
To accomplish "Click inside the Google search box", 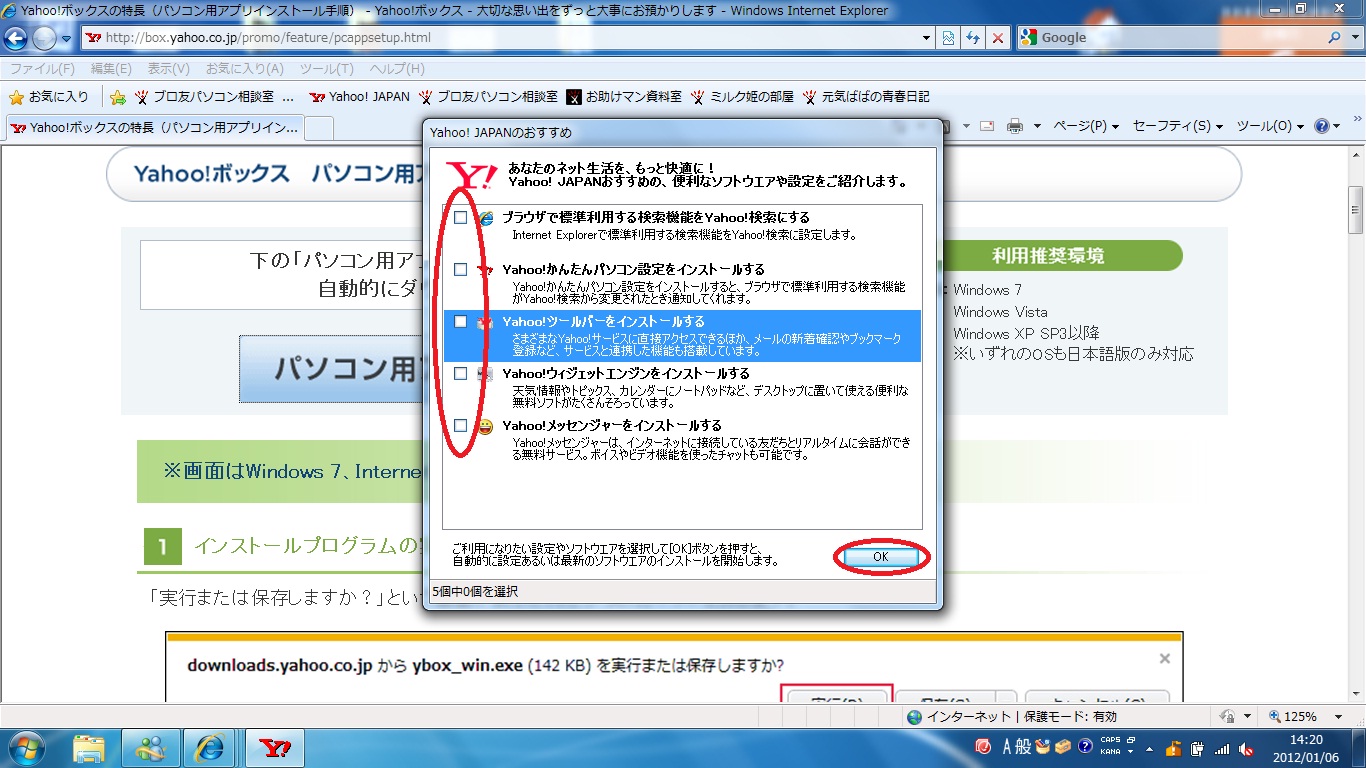I will pos(1170,38).
